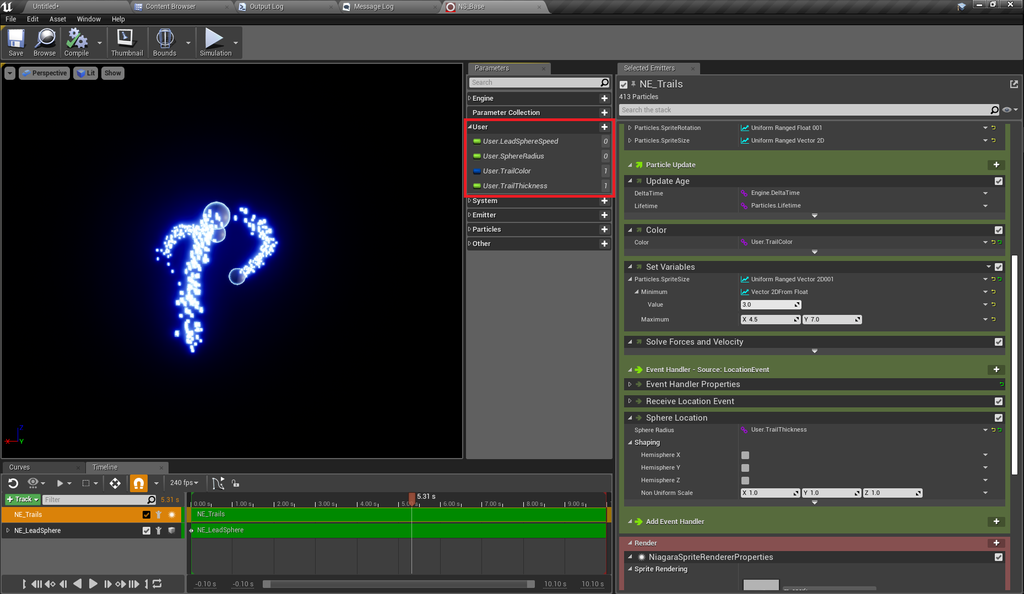The height and width of the screenshot is (594, 1024).
Task: Collapse the User parameters section
Action: pos(470,127)
